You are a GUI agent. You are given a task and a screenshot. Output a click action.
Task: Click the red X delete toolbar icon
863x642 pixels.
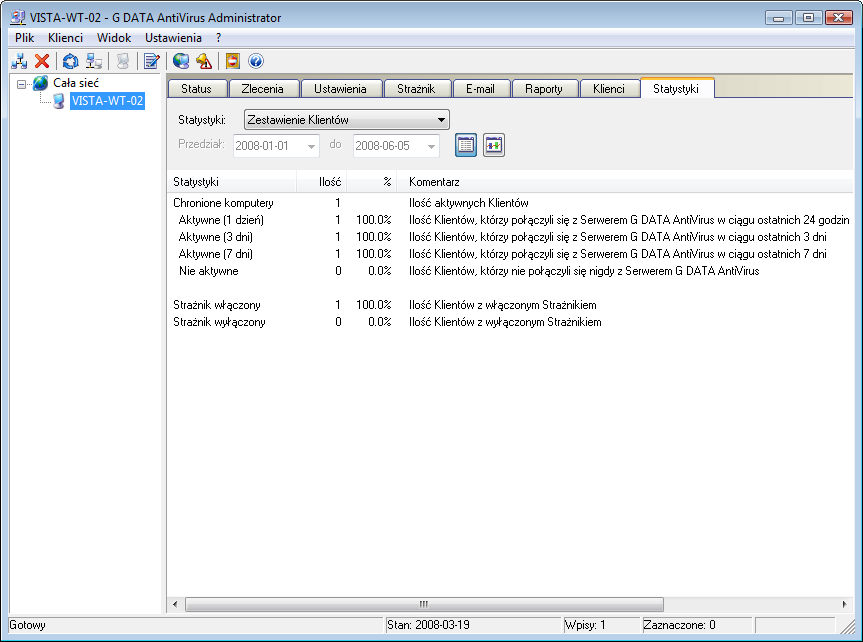42,61
